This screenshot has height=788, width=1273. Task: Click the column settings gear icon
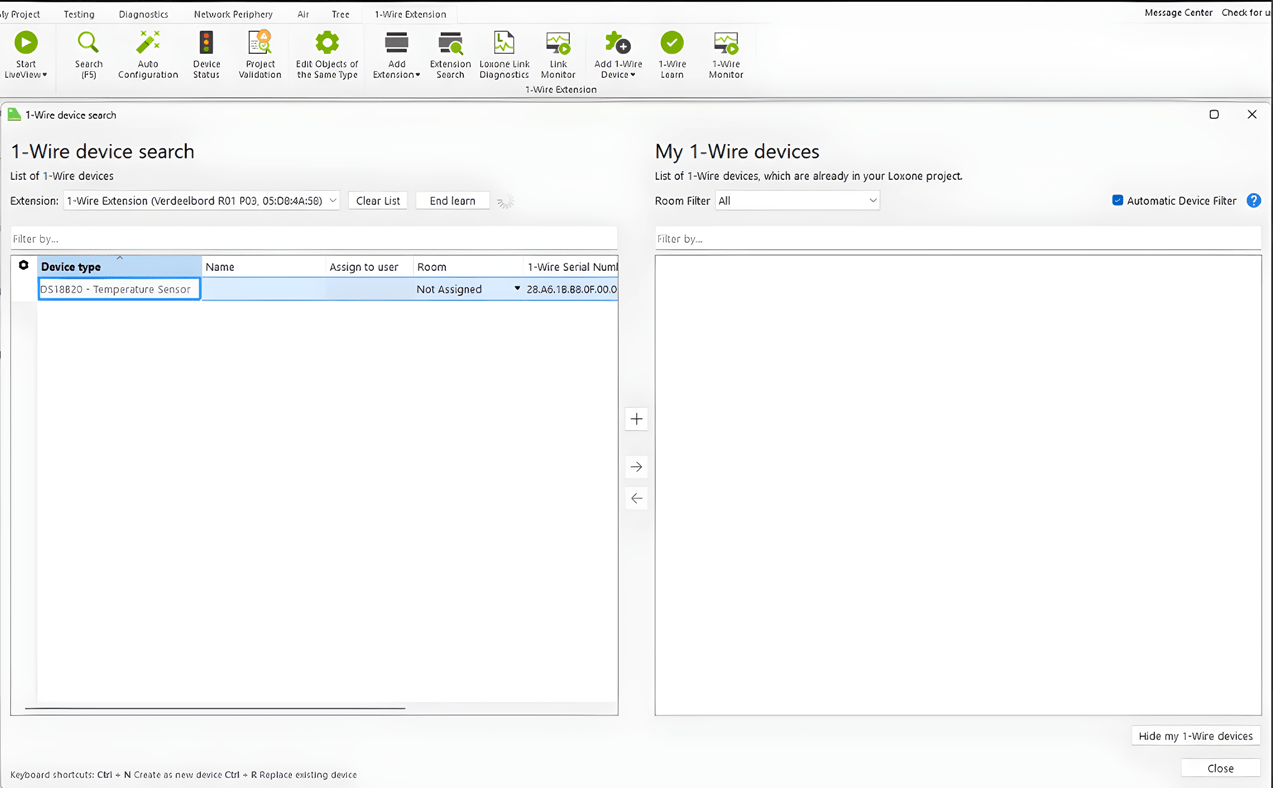(x=24, y=266)
